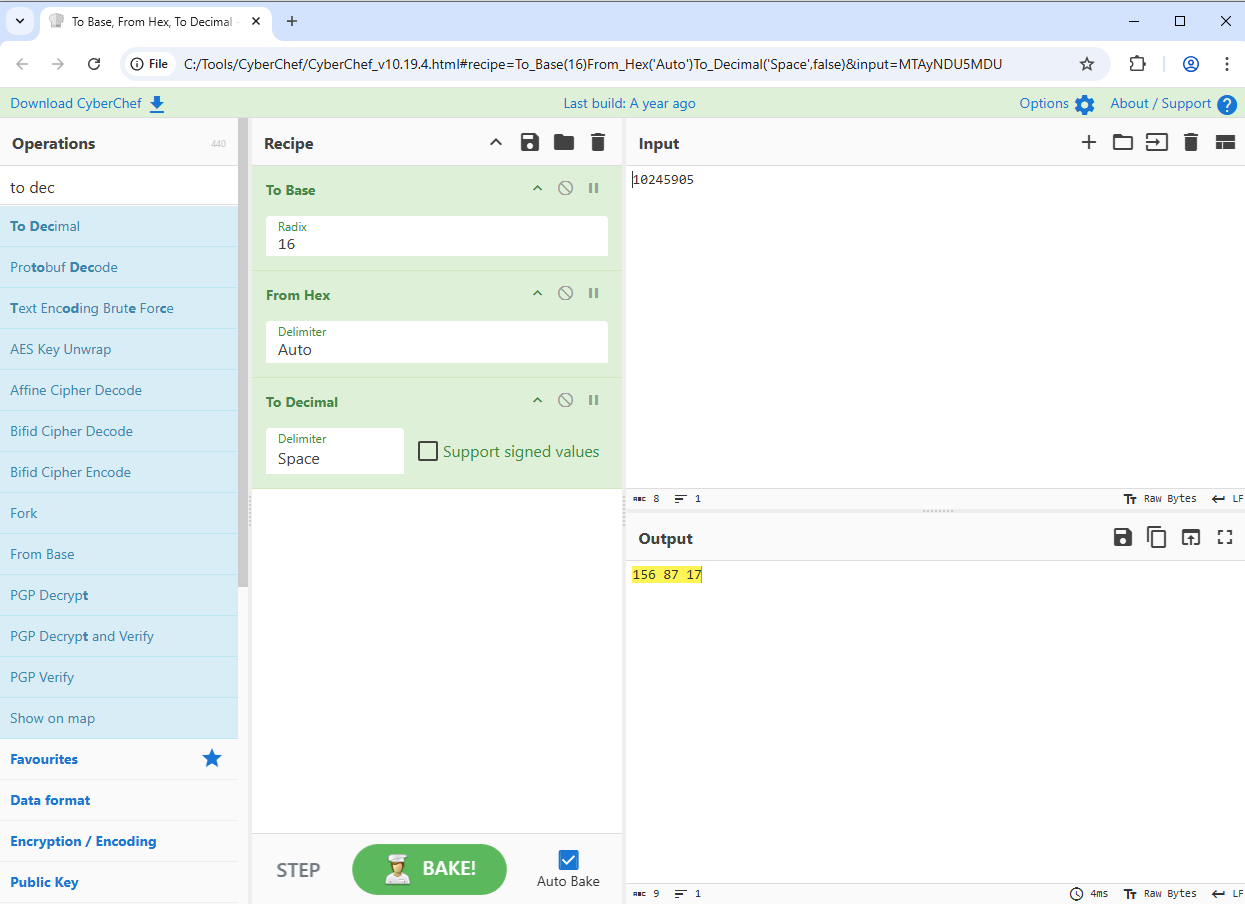Copy raw output to clipboard
1245x904 pixels.
(1156, 537)
